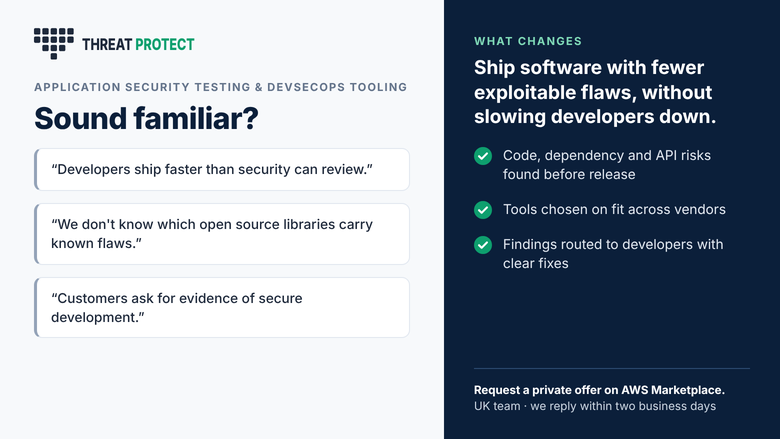Select the quote card about developers shipping faster
780x439 pixels.
[x=222, y=170]
